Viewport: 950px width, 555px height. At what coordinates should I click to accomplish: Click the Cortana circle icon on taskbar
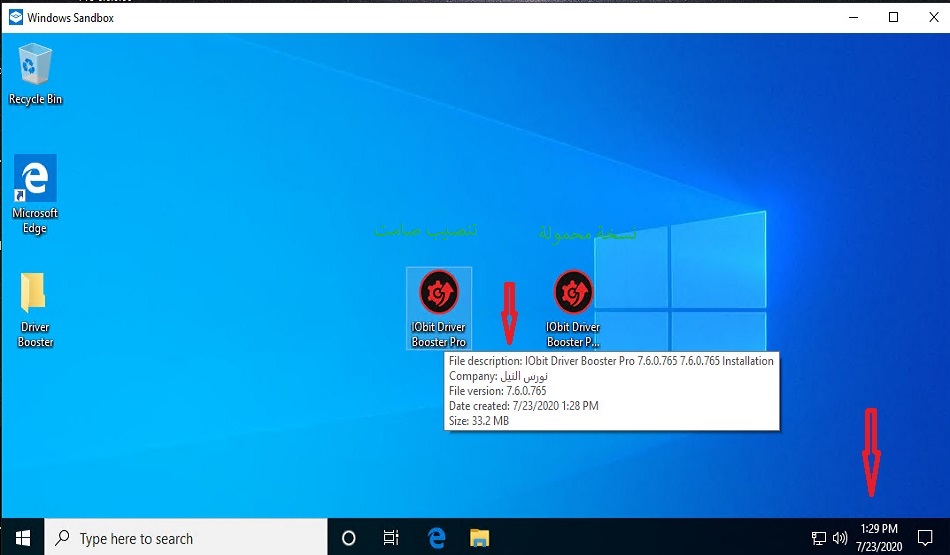click(x=349, y=538)
